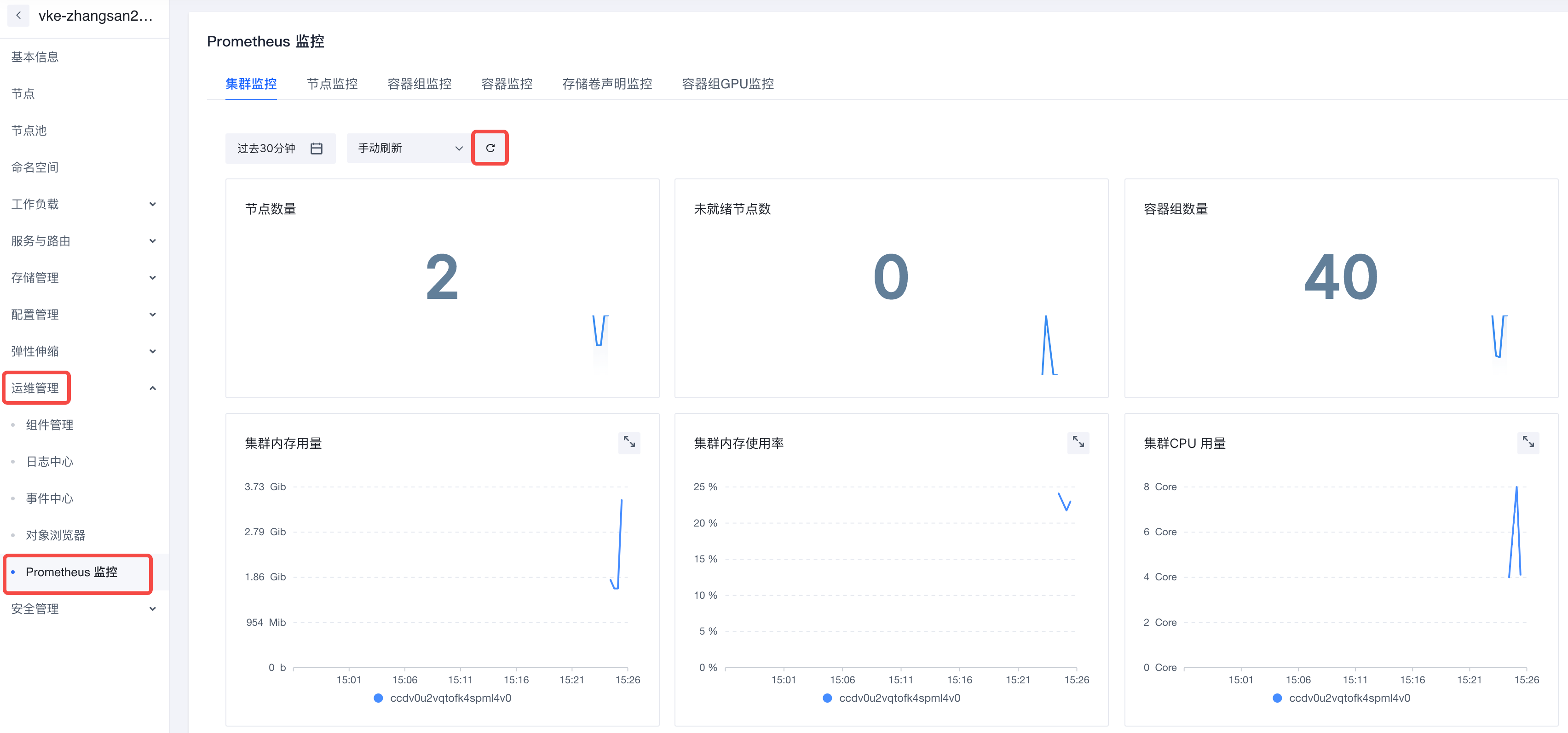Viewport: 1568px width, 733px height.
Task: Toggle legend series in 集群内存使用率 chart
Action: tap(899, 698)
